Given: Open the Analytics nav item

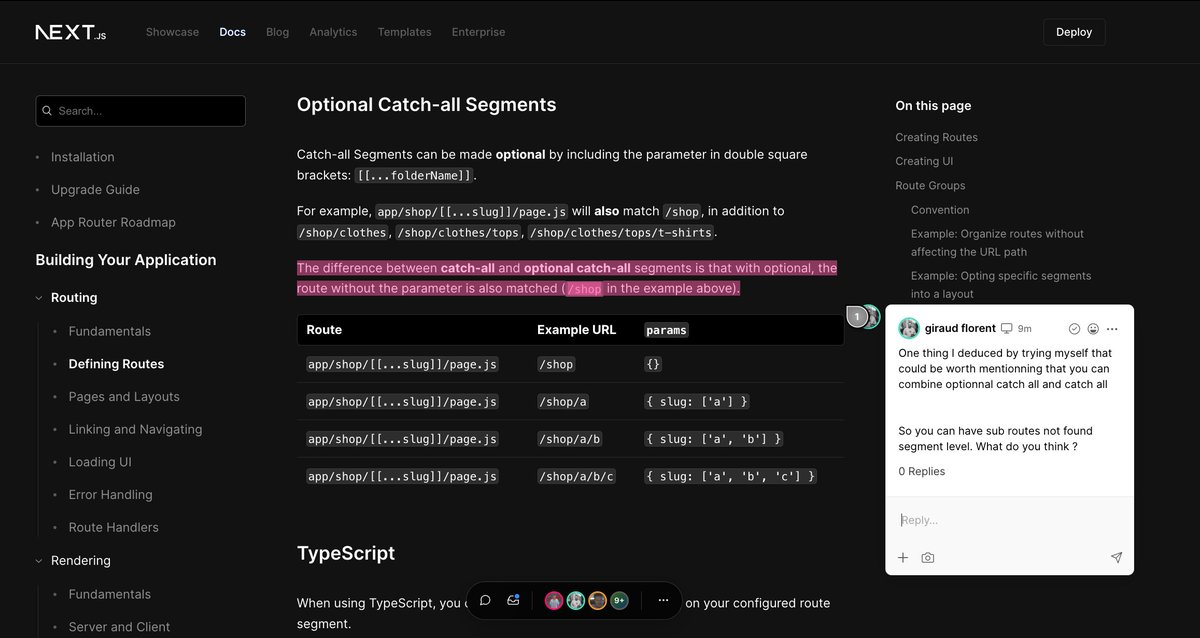Looking at the screenshot, I should click(333, 32).
